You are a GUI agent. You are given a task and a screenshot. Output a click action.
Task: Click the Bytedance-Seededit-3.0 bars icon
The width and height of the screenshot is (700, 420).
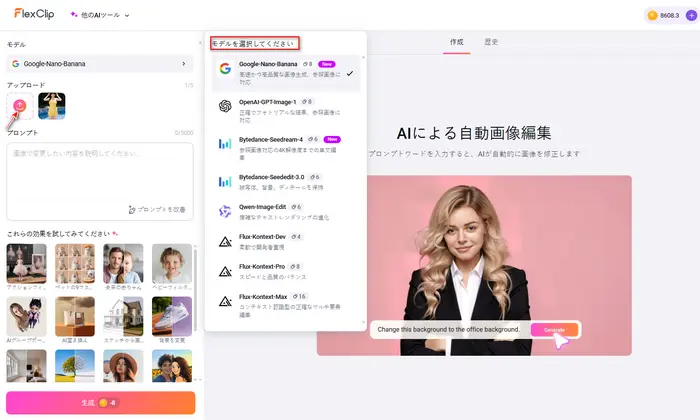coord(225,182)
